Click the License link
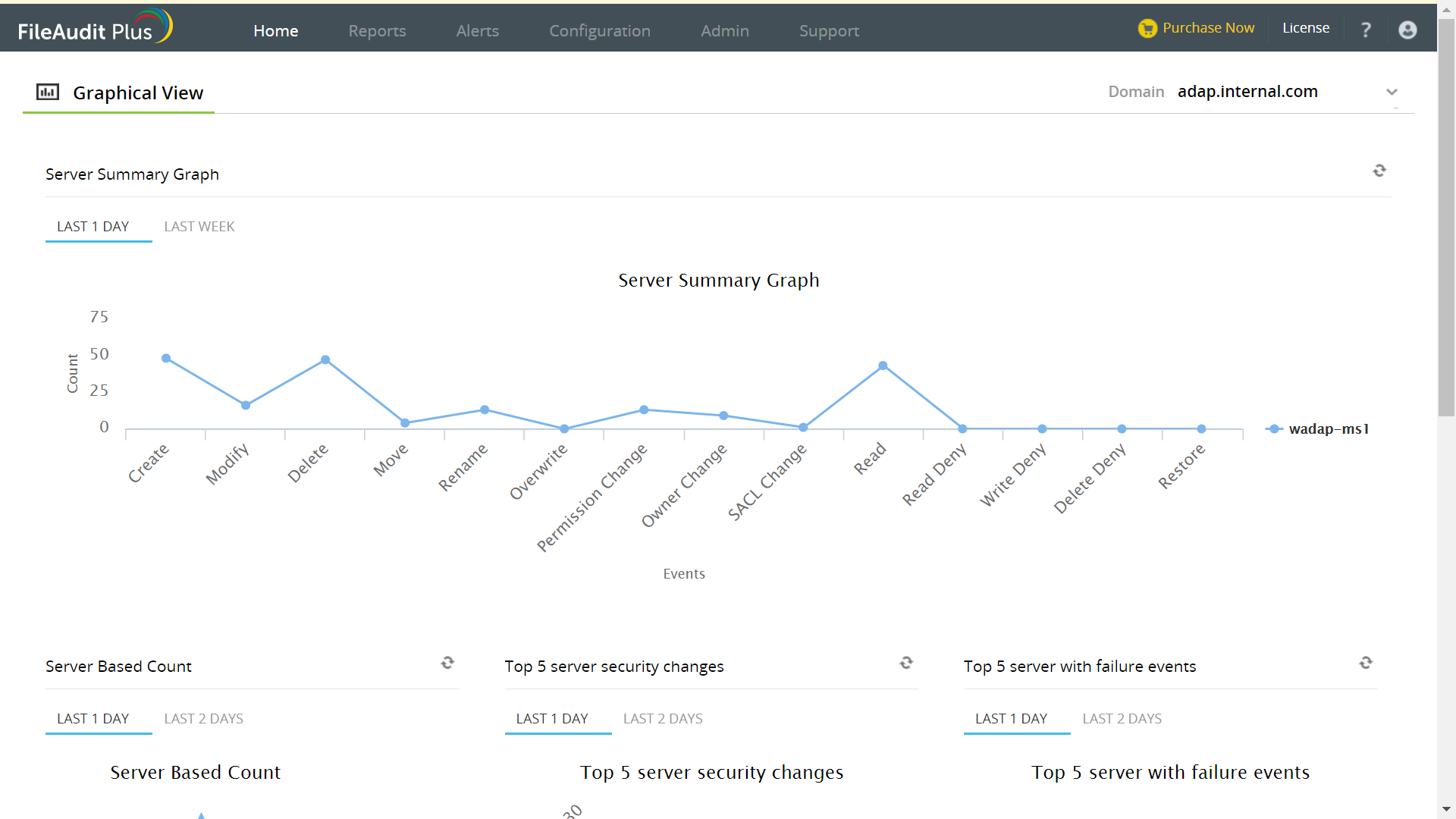1456x819 pixels. (1305, 28)
